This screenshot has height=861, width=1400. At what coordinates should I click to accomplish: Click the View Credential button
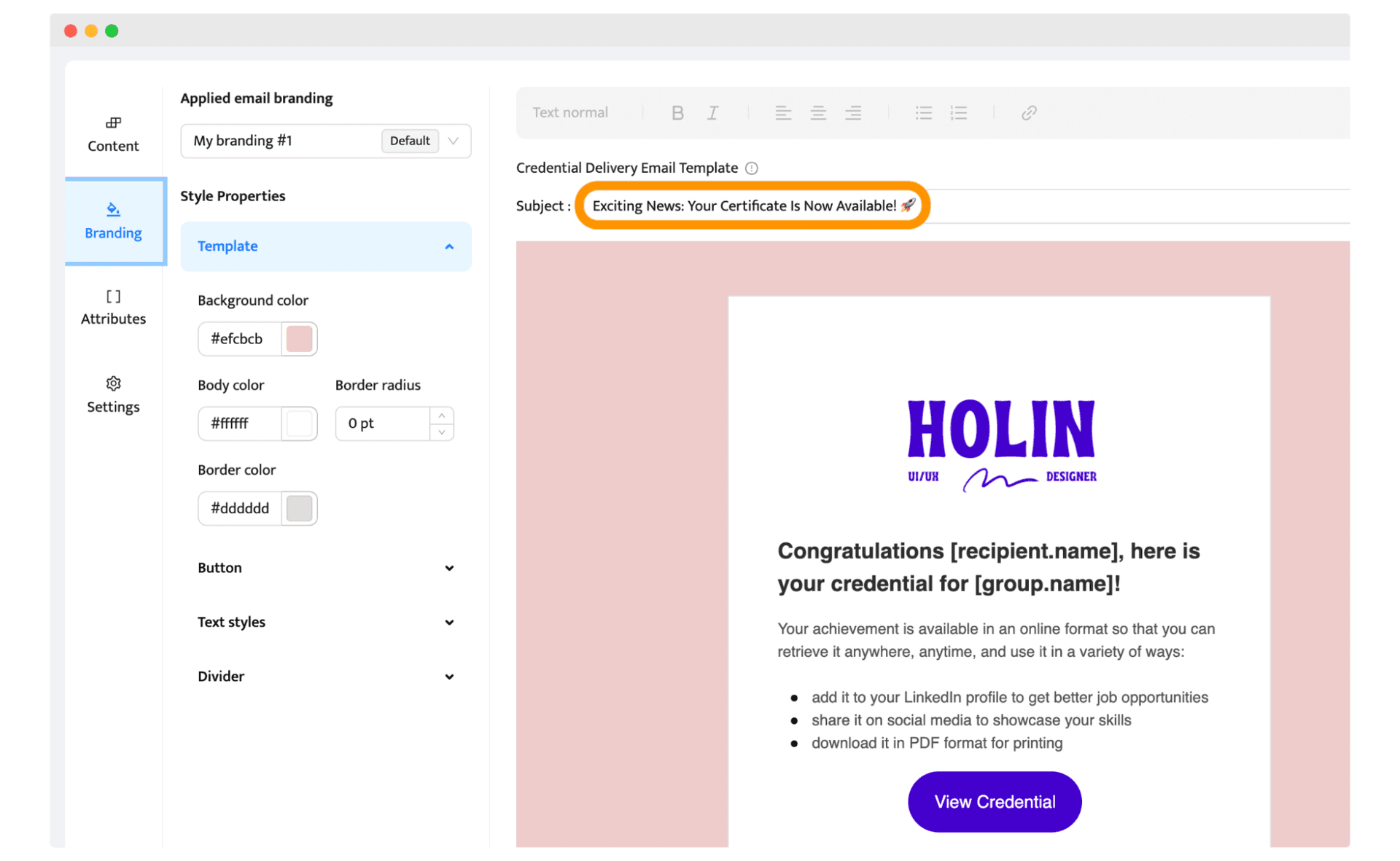(994, 801)
